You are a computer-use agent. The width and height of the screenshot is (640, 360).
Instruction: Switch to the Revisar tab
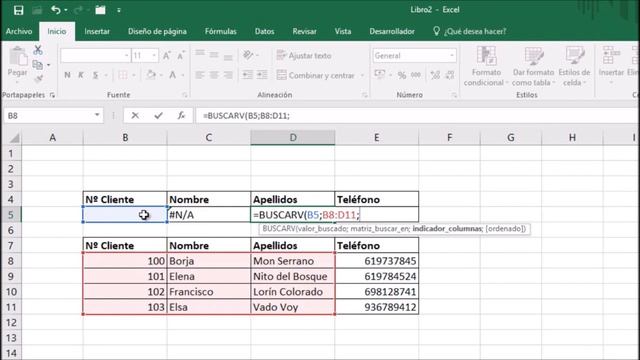click(x=304, y=31)
